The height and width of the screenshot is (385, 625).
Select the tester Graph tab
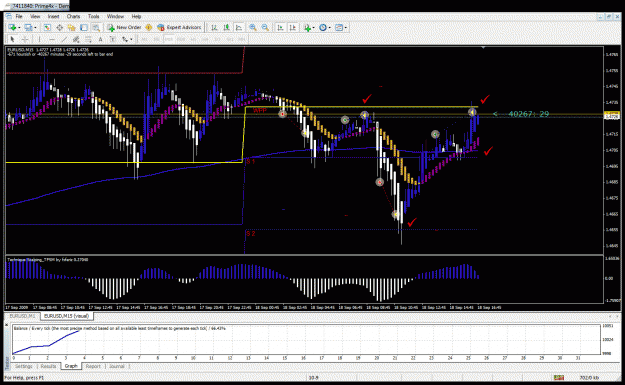pyautogui.click(x=71, y=366)
